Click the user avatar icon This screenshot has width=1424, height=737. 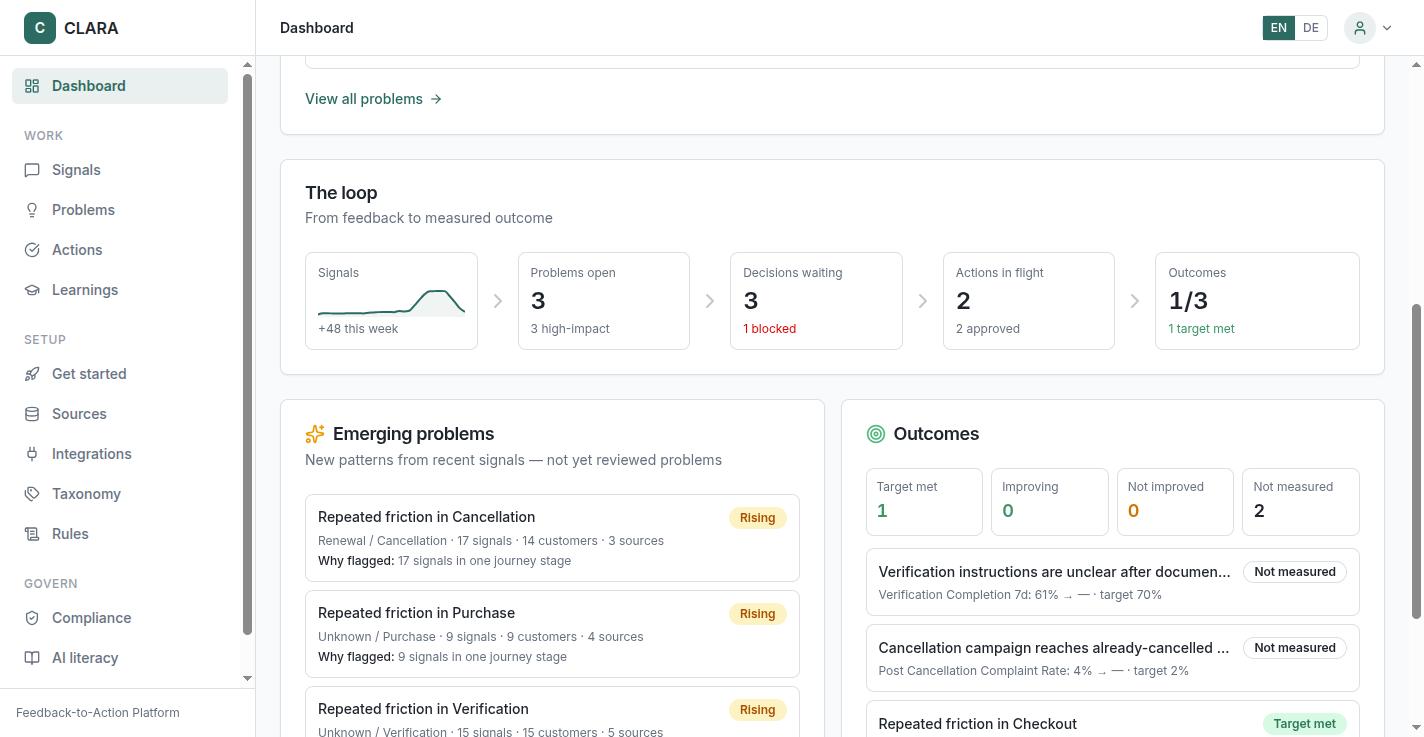tap(1360, 28)
